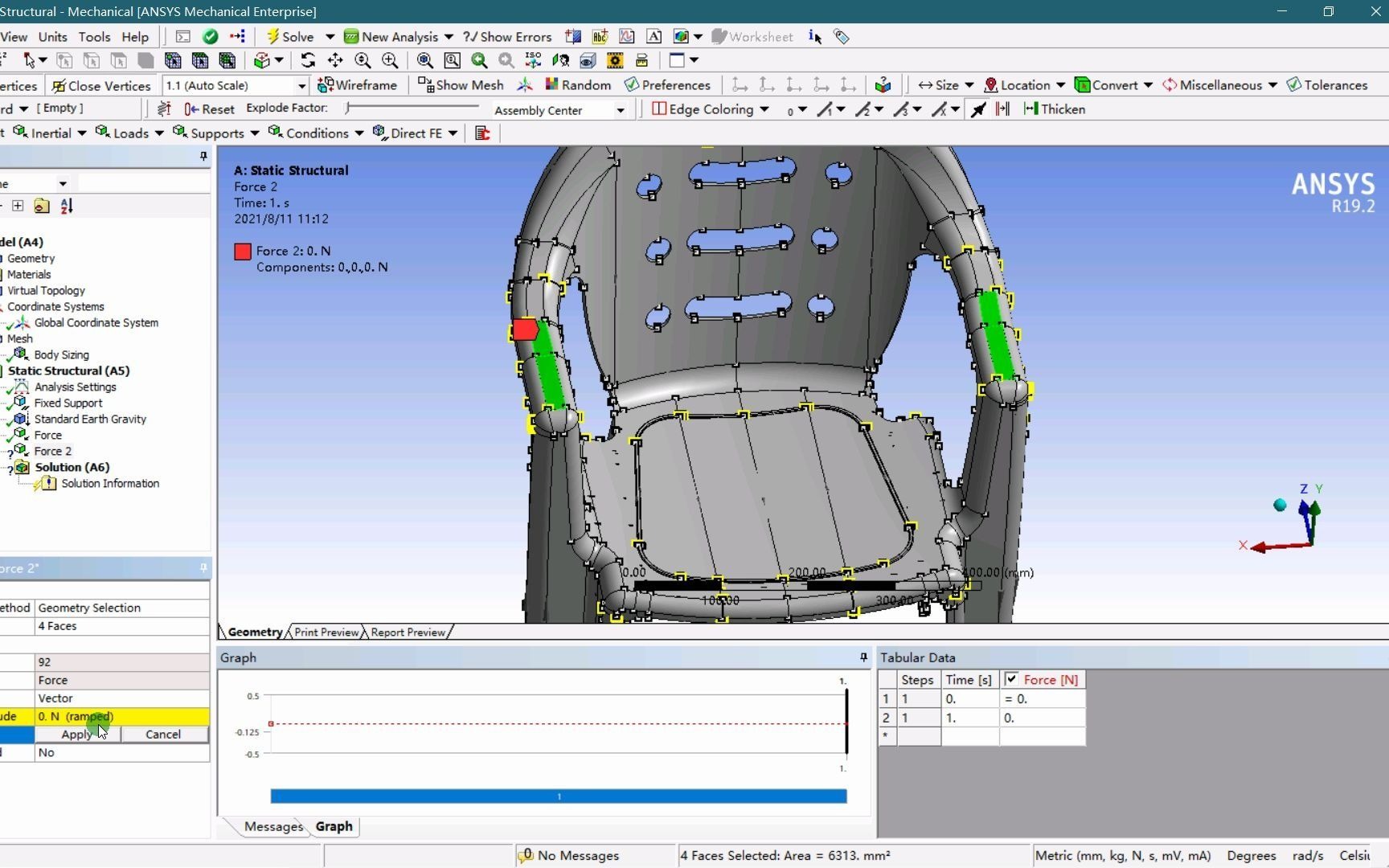Click the Reset explode button
This screenshot has height=868, width=1389.
pyautogui.click(x=210, y=108)
